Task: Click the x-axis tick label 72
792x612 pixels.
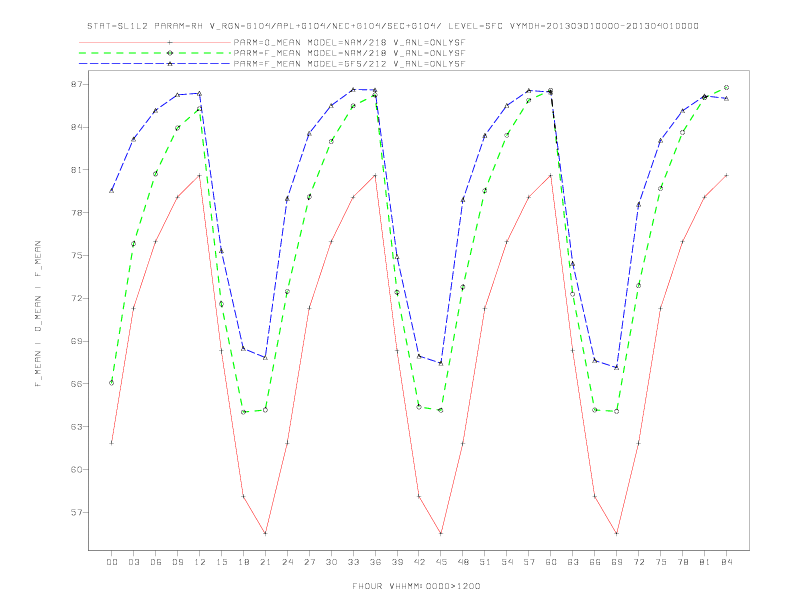Action: pyautogui.click(x=638, y=562)
